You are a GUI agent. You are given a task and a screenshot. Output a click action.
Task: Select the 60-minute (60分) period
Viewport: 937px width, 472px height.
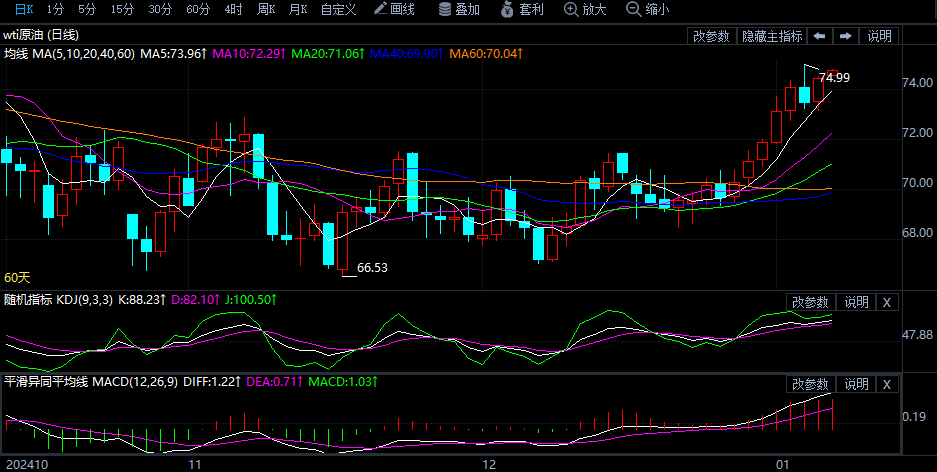pos(198,10)
